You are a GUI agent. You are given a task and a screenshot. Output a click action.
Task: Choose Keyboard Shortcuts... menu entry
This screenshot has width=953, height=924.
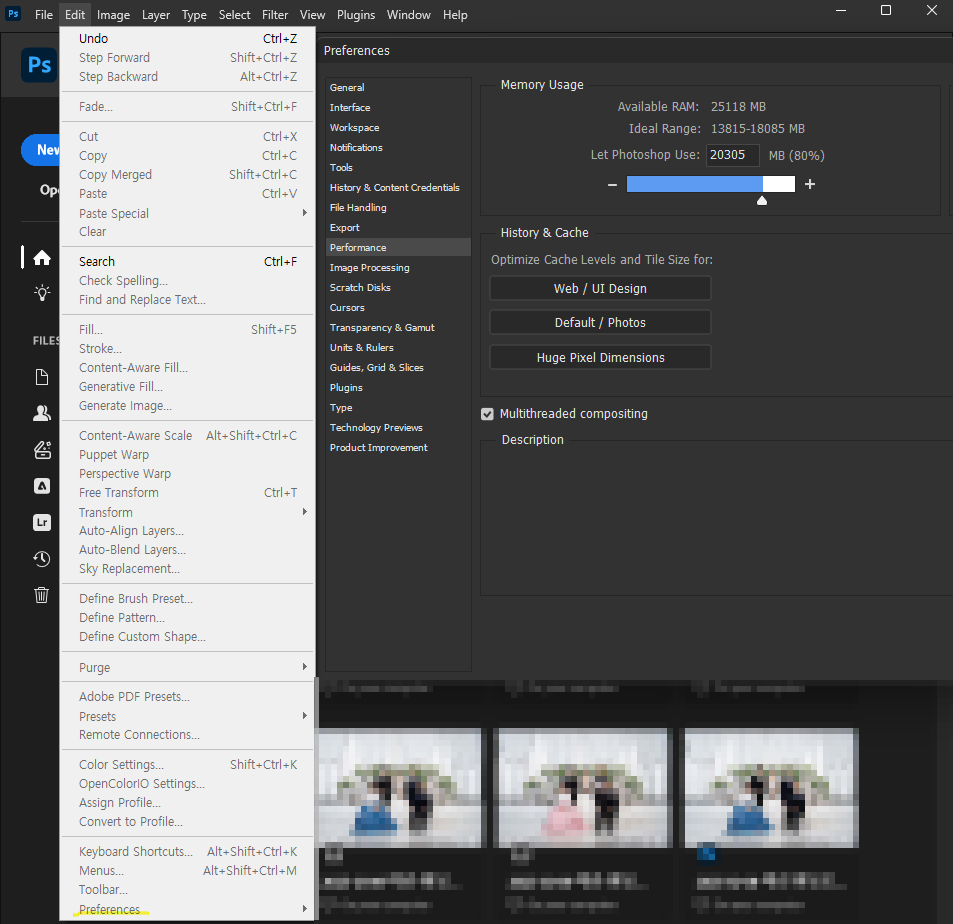pos(187,852)
